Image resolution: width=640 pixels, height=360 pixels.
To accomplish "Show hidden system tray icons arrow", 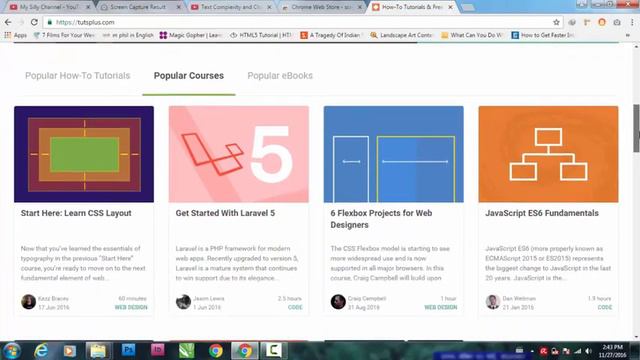I will click(x=532, y=351).
